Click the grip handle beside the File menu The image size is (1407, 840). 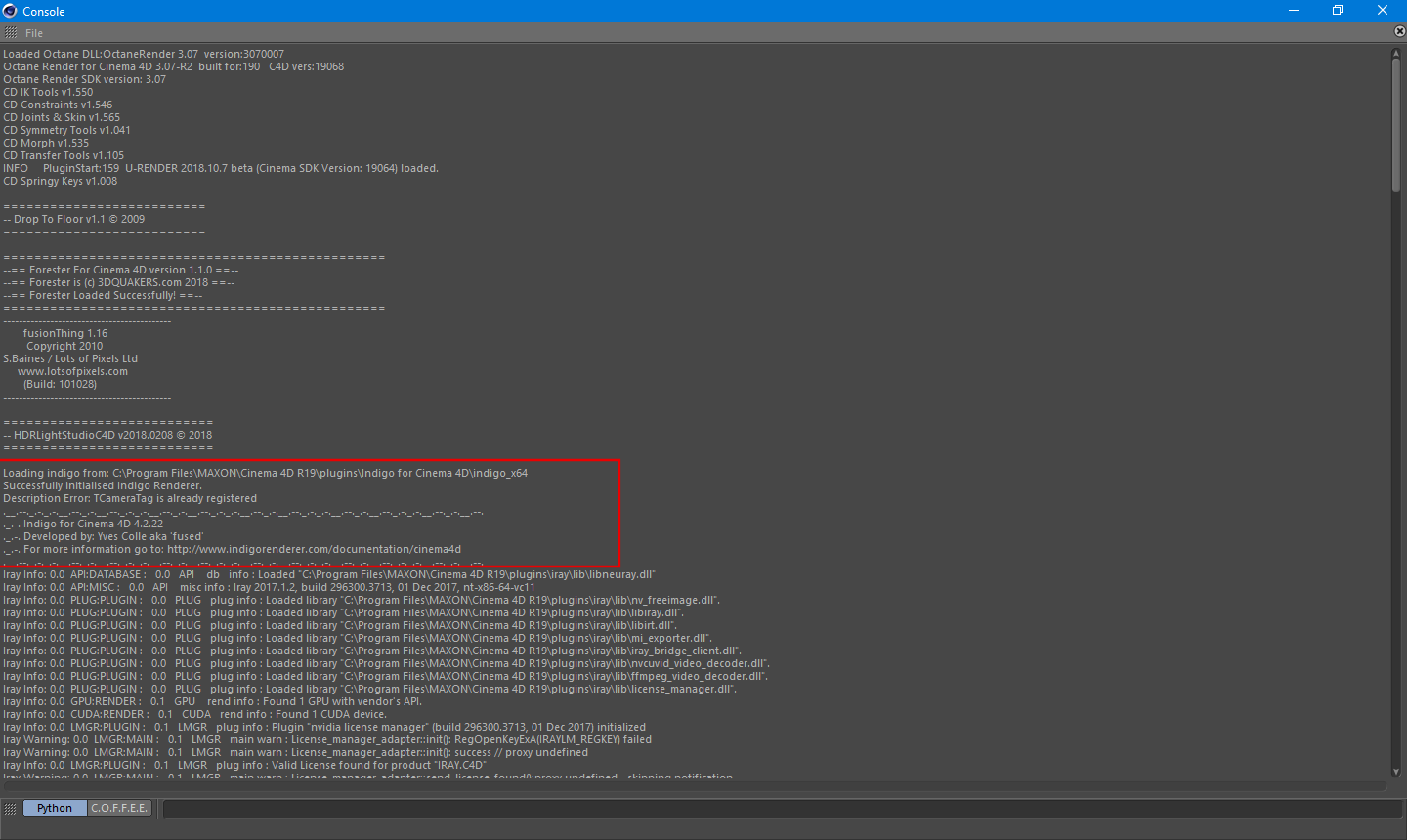11,33
